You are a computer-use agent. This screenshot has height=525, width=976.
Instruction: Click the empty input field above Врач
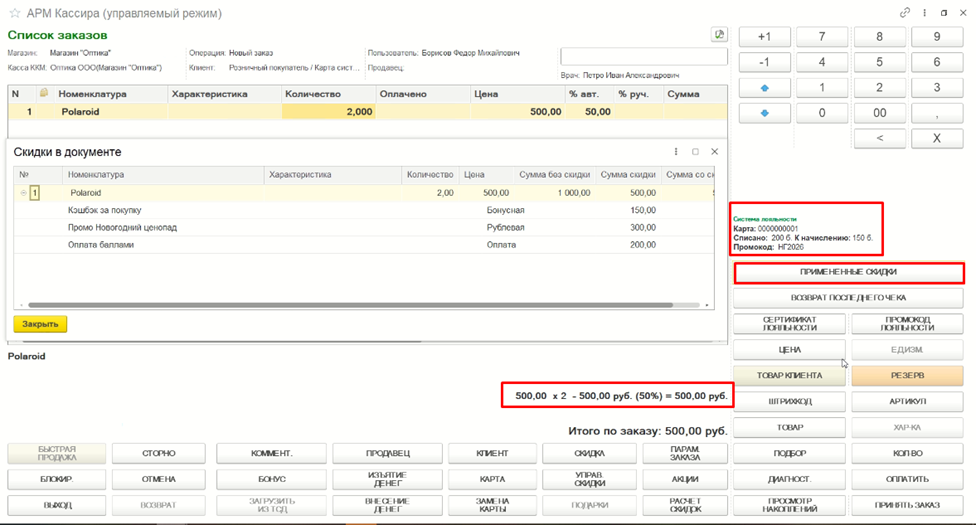click(644, 57)
